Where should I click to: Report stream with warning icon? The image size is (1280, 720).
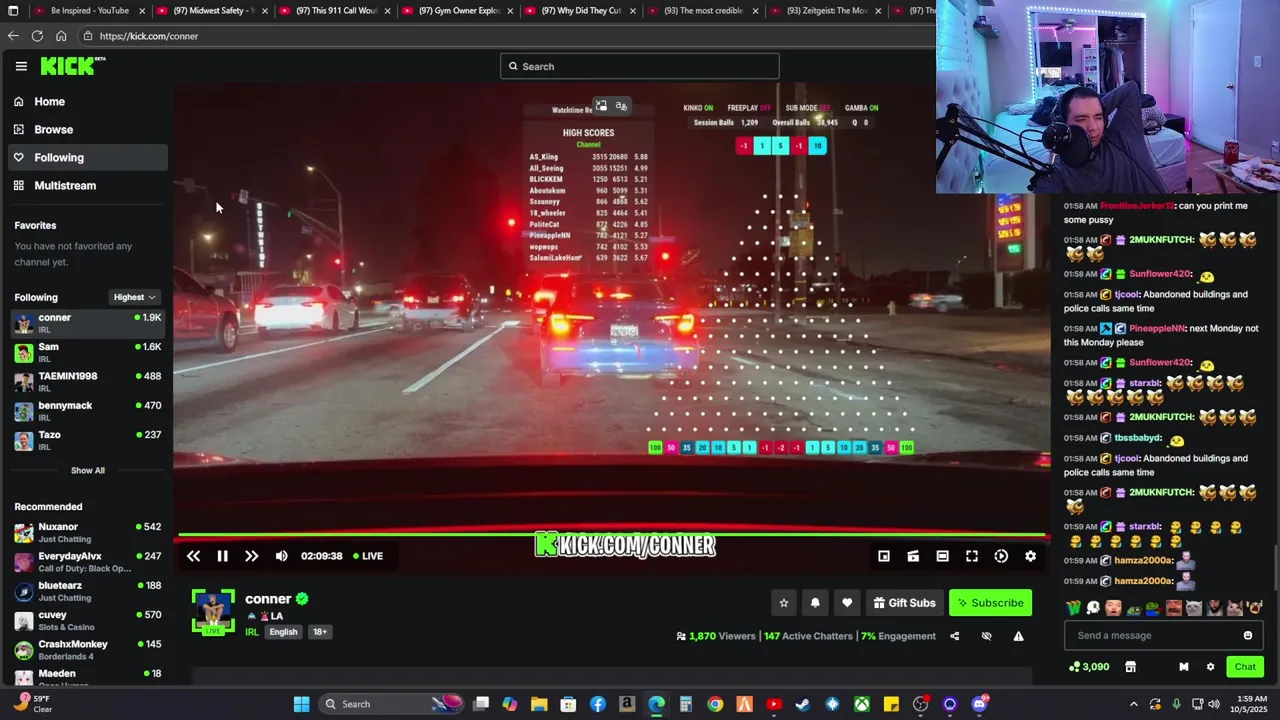tap(1018, 636)
